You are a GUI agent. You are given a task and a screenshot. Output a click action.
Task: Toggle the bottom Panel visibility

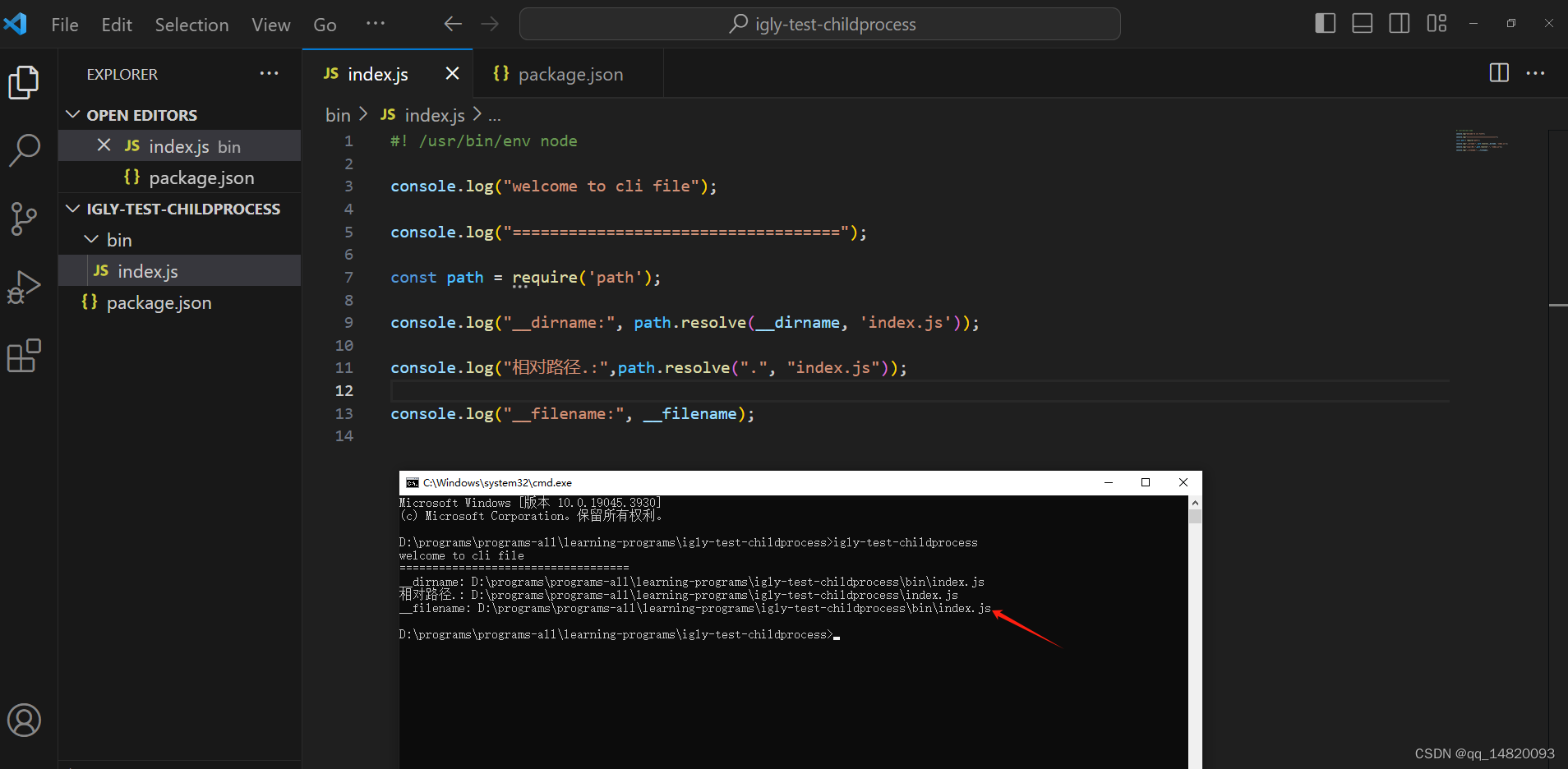point(1362,23)
